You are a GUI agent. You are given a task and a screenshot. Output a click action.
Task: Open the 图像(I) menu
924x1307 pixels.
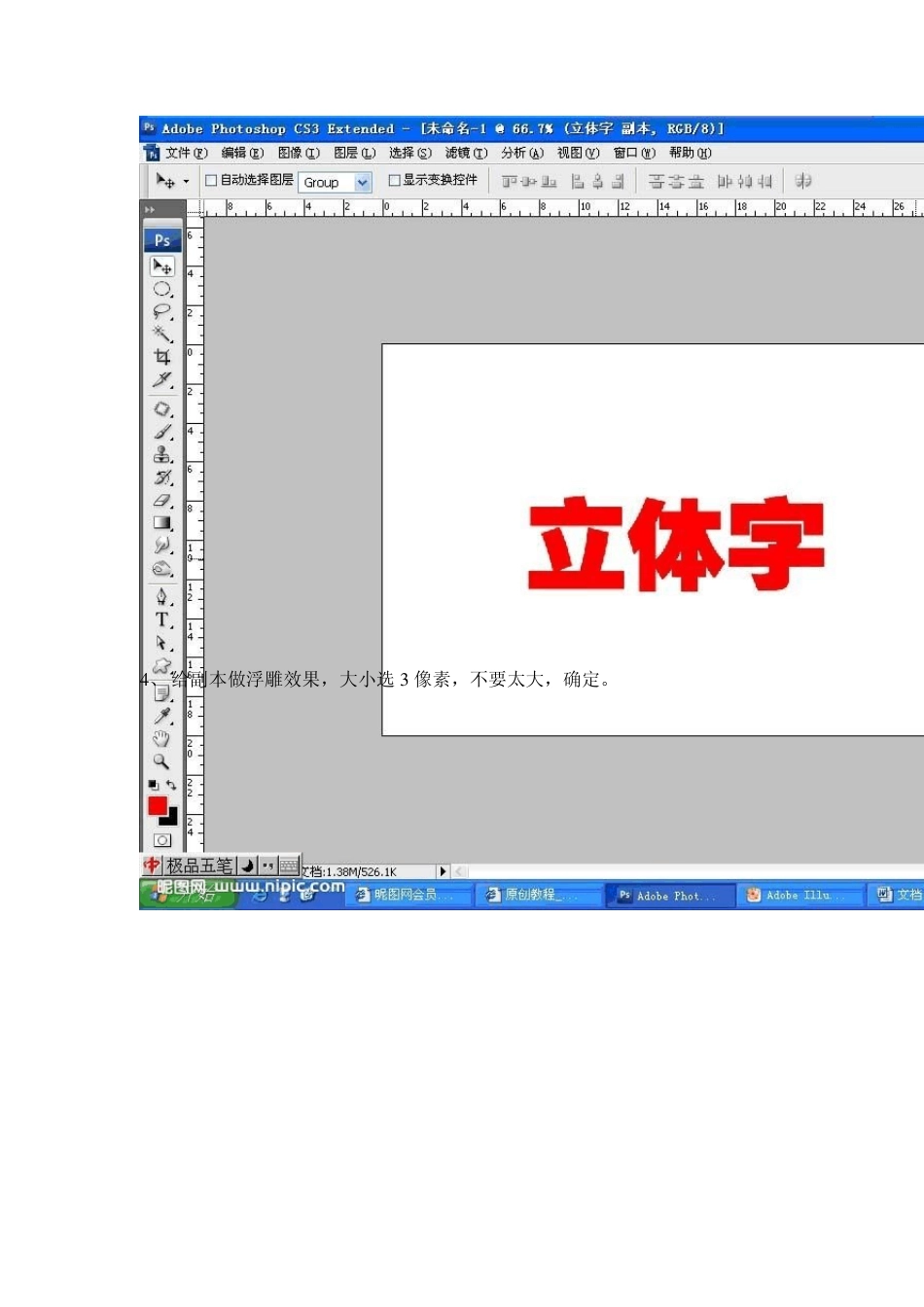[x=299, y=153]
